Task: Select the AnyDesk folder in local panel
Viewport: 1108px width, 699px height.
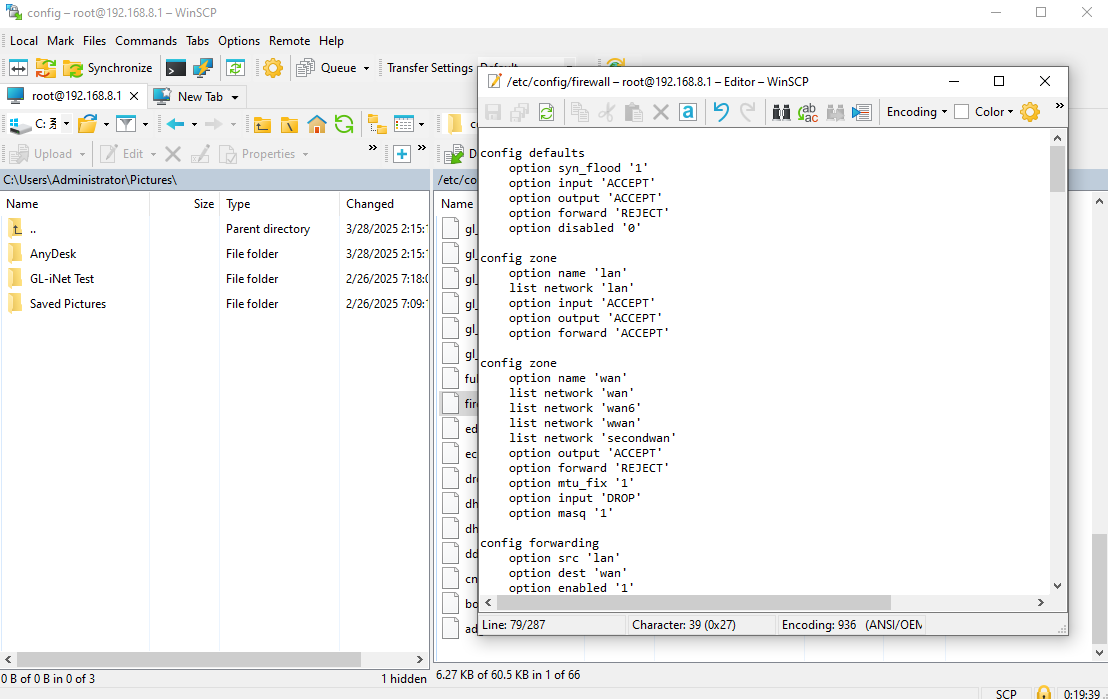Action: pyautogui.click(x=53, y=254)
